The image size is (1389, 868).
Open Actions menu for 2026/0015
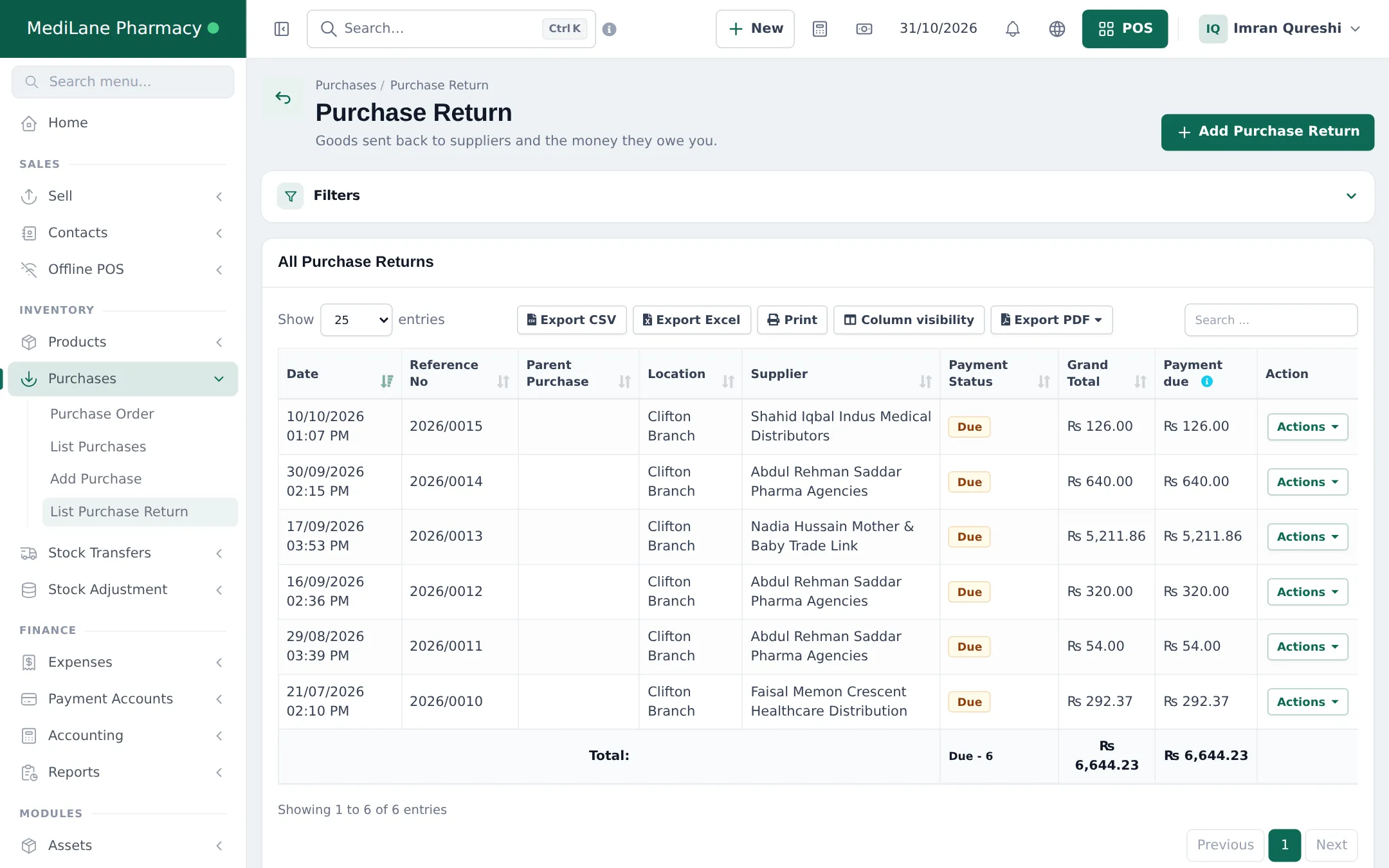1307,427
